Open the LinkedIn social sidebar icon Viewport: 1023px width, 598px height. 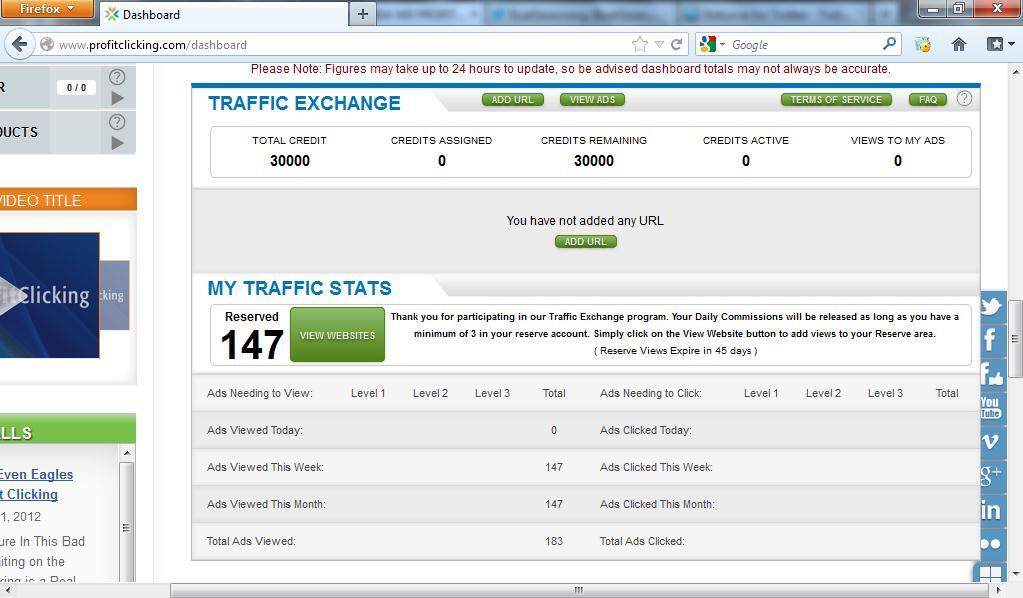pyautogui.click(x=990, y=510)
